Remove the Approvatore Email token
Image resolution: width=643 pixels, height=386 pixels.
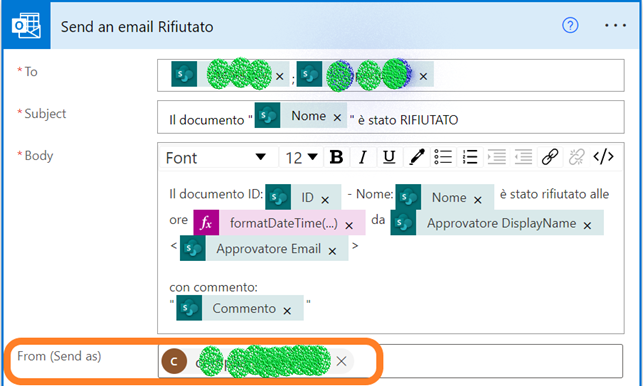332,251
